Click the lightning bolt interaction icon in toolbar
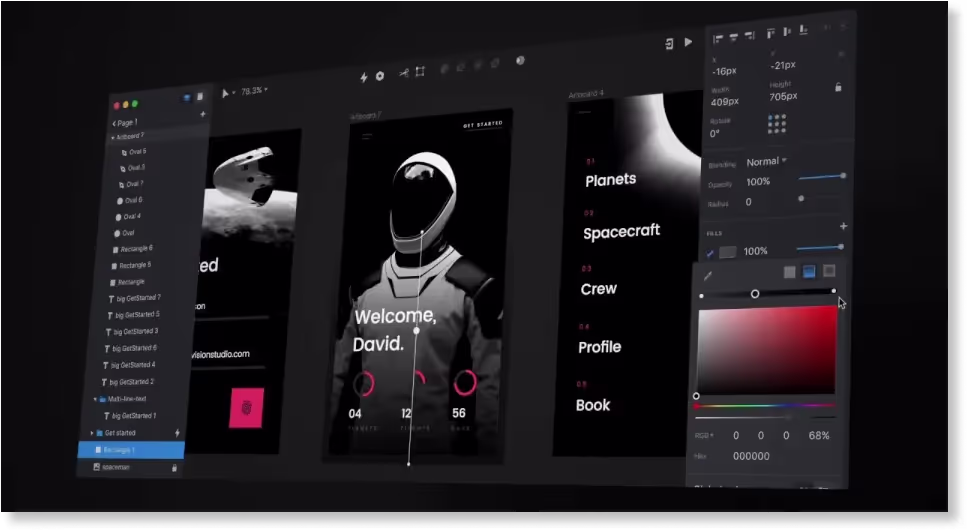 coord(364,77)
